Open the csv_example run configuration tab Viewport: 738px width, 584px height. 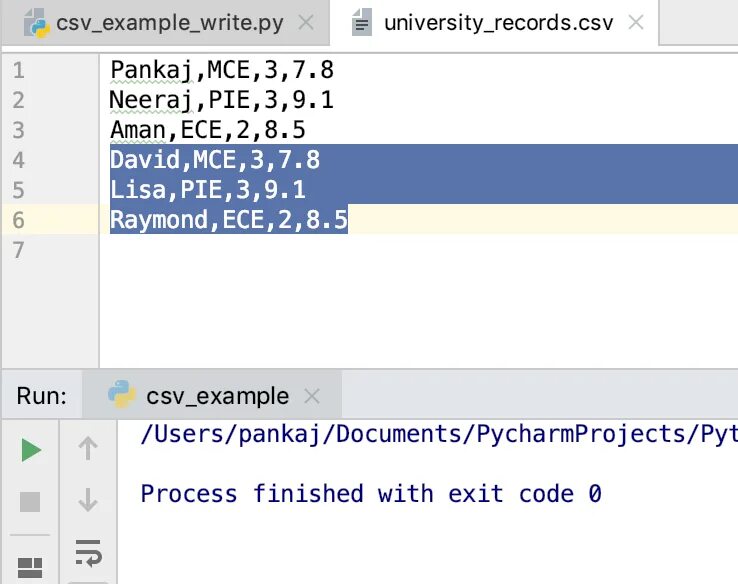click(x=217, y=396)
